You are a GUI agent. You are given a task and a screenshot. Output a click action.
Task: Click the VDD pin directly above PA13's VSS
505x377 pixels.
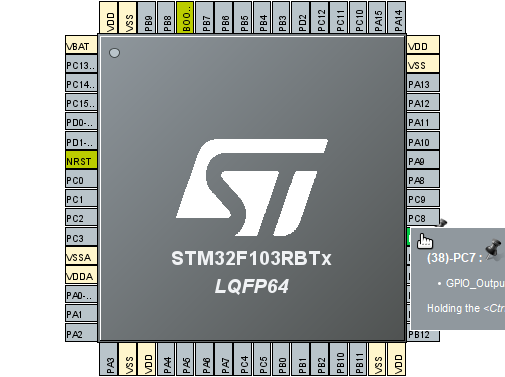(423, 45)
